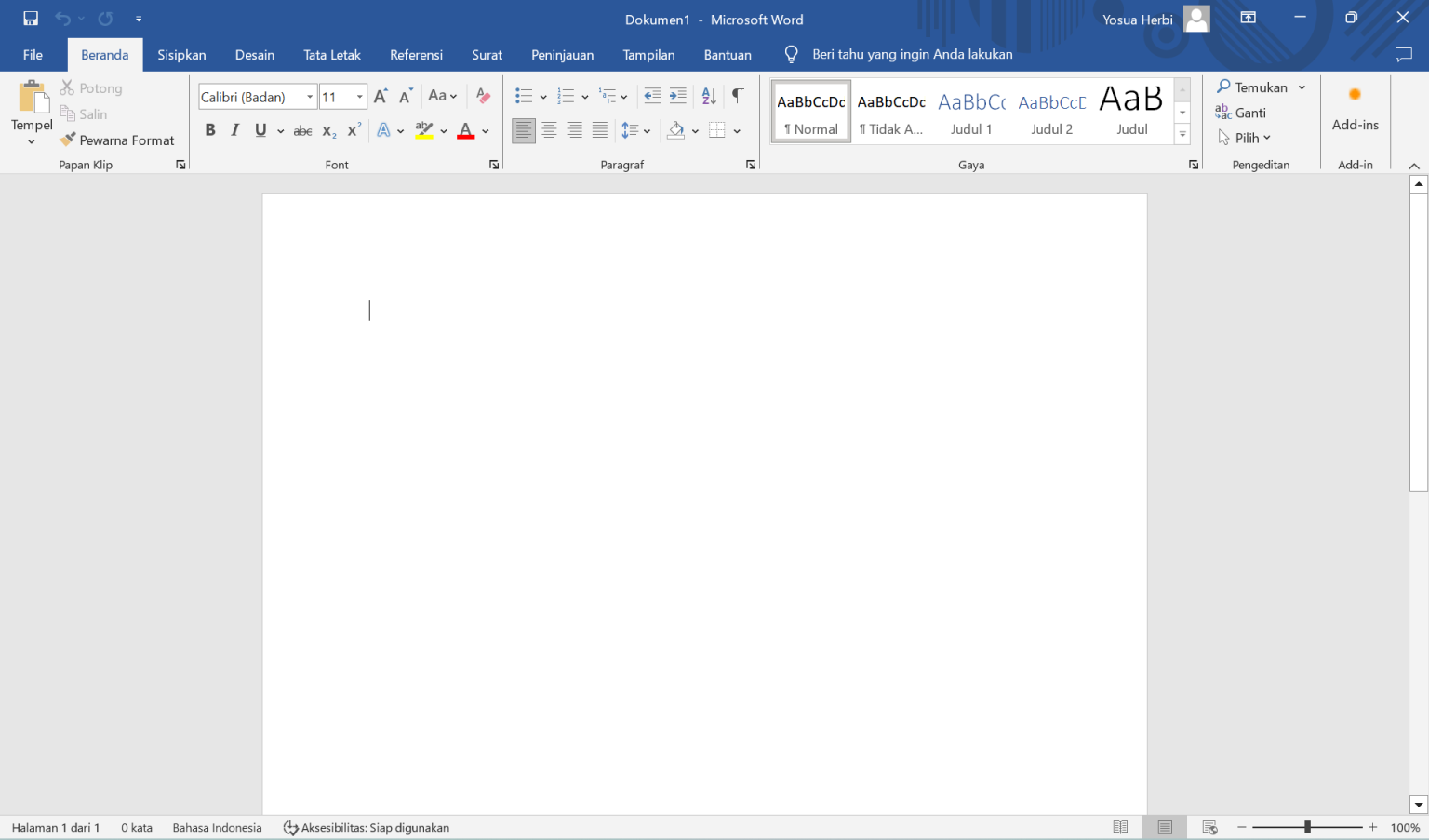Apply the Judul 2 style
1429x840 pixels.
(1052, 112)
